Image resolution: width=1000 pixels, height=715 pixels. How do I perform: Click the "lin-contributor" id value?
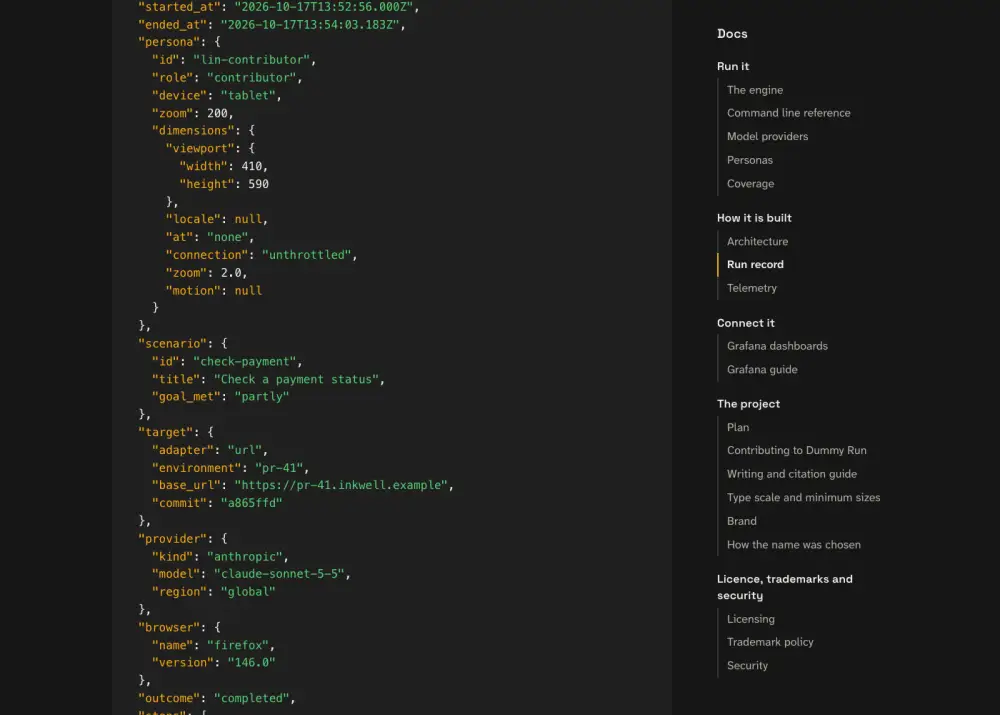pos(251,60)
